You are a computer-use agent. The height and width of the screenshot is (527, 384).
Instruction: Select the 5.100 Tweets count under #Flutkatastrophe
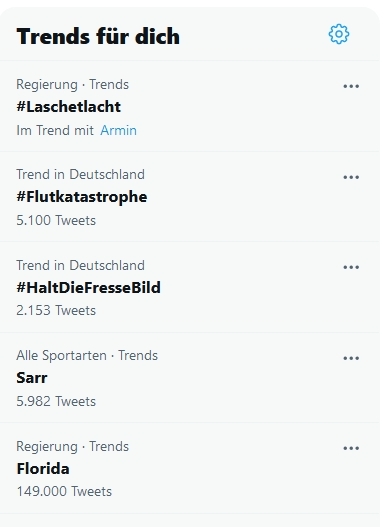coord(56,220)
